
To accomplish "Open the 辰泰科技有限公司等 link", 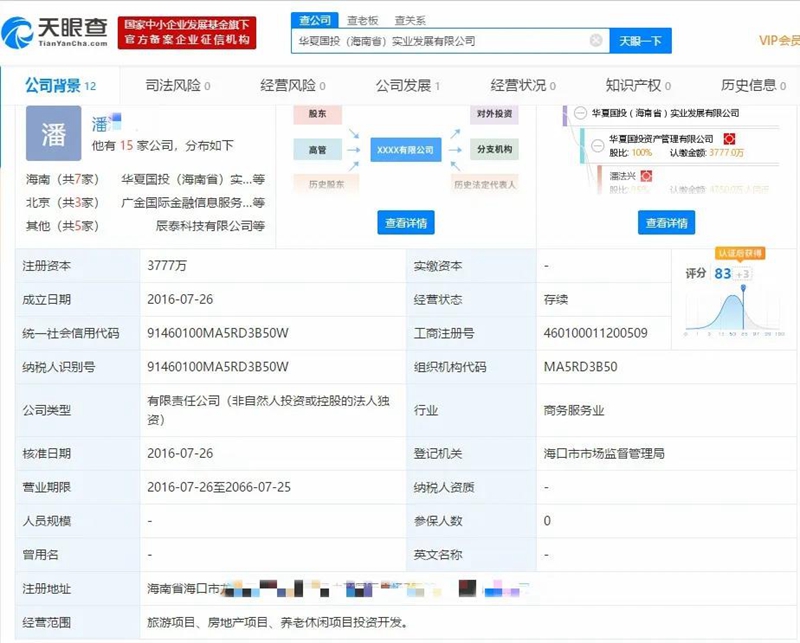I will pyautogui.click(x=210, y=226).
